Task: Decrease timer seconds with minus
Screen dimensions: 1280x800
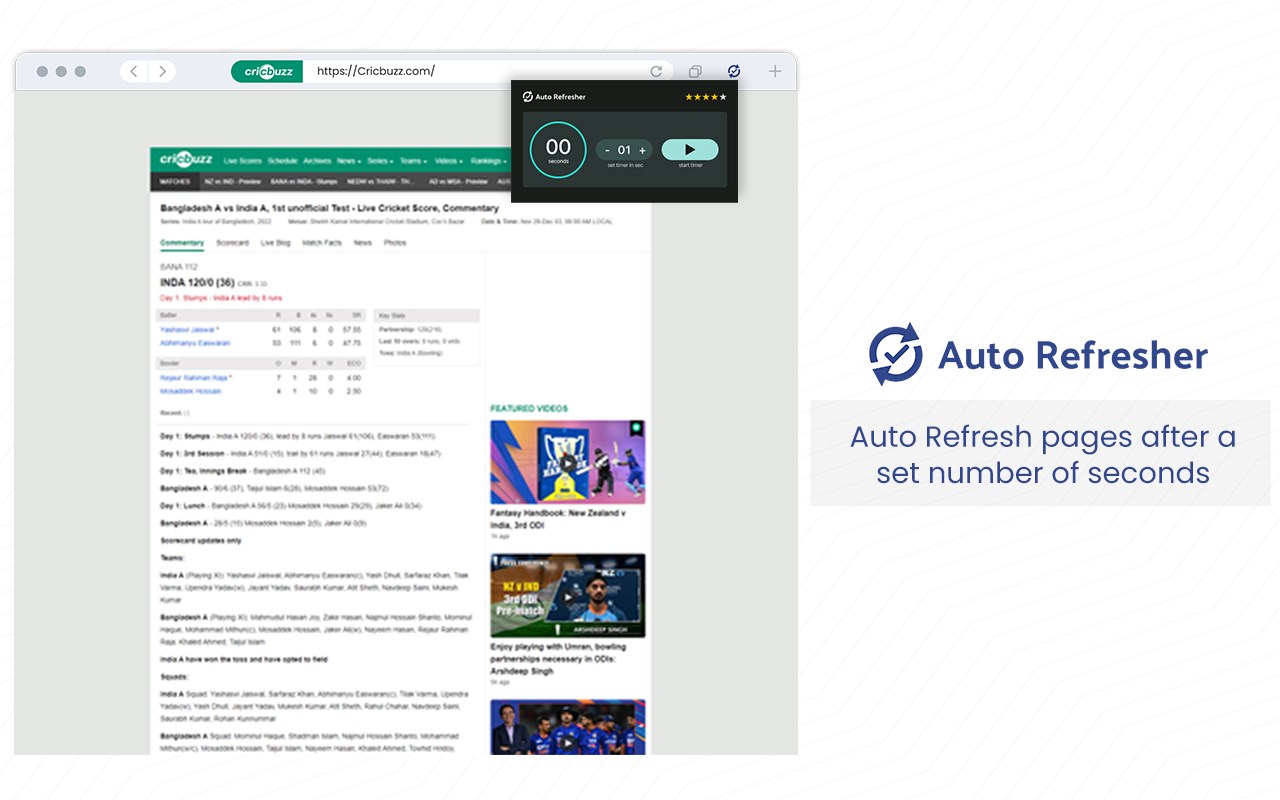Action: 607,150
